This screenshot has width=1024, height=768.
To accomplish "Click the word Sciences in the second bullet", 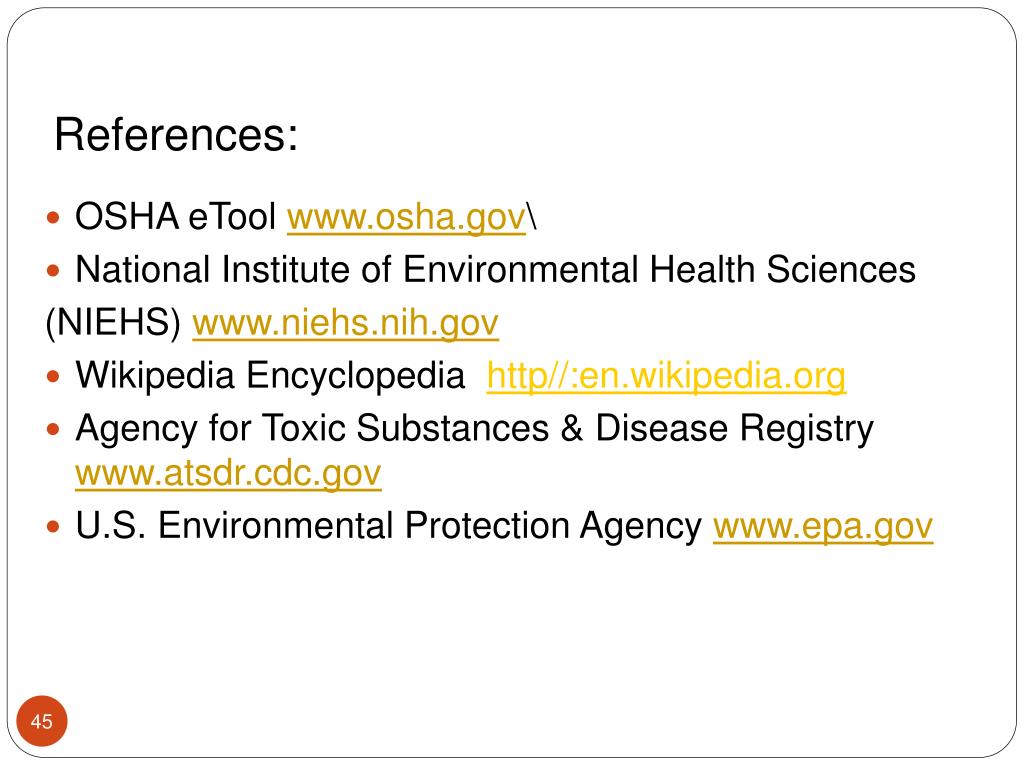I will point(841,269).
